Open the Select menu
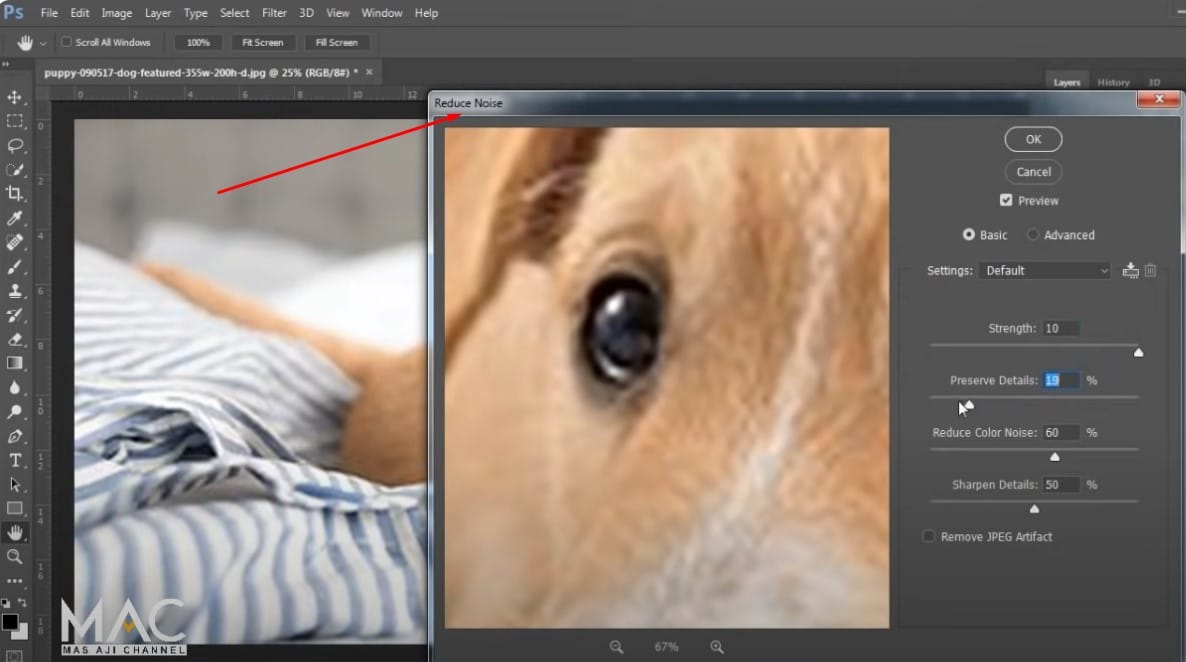Image resolution: width=1186 pixels, height=662 pixels. tap(234, 13)
